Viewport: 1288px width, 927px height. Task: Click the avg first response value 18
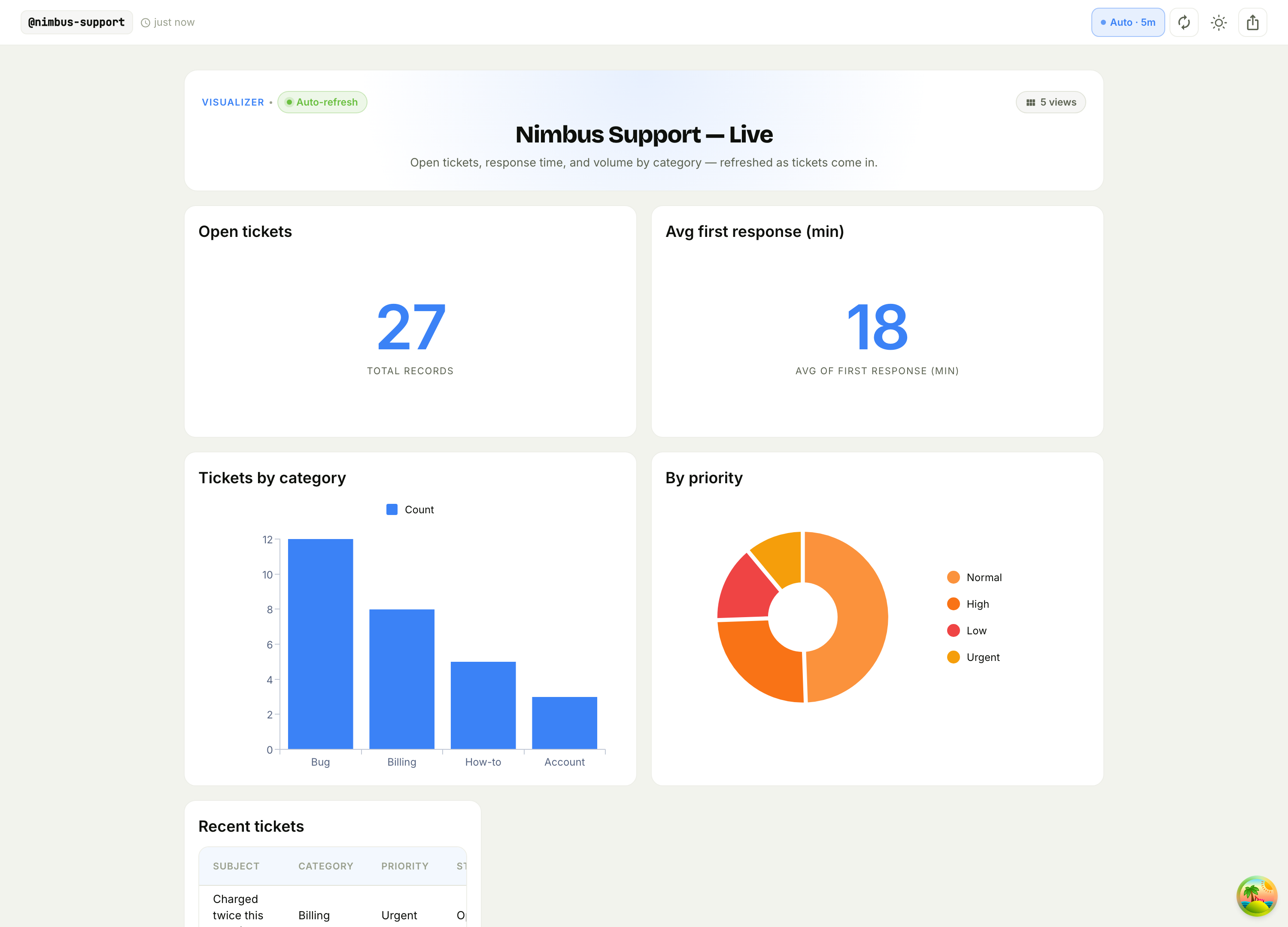pyautogui.click(x=877, y=327)
